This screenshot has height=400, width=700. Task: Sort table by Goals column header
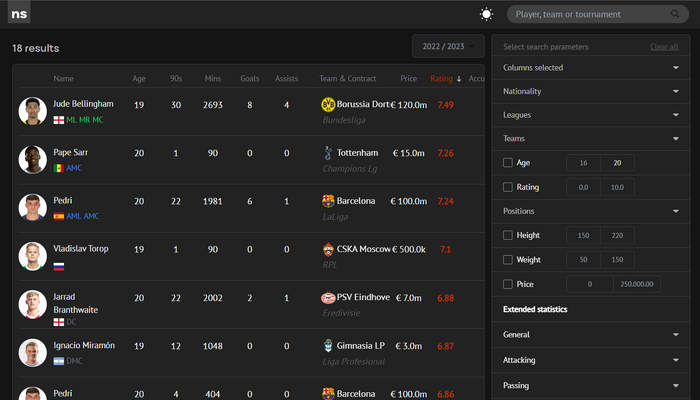point(249,78)
